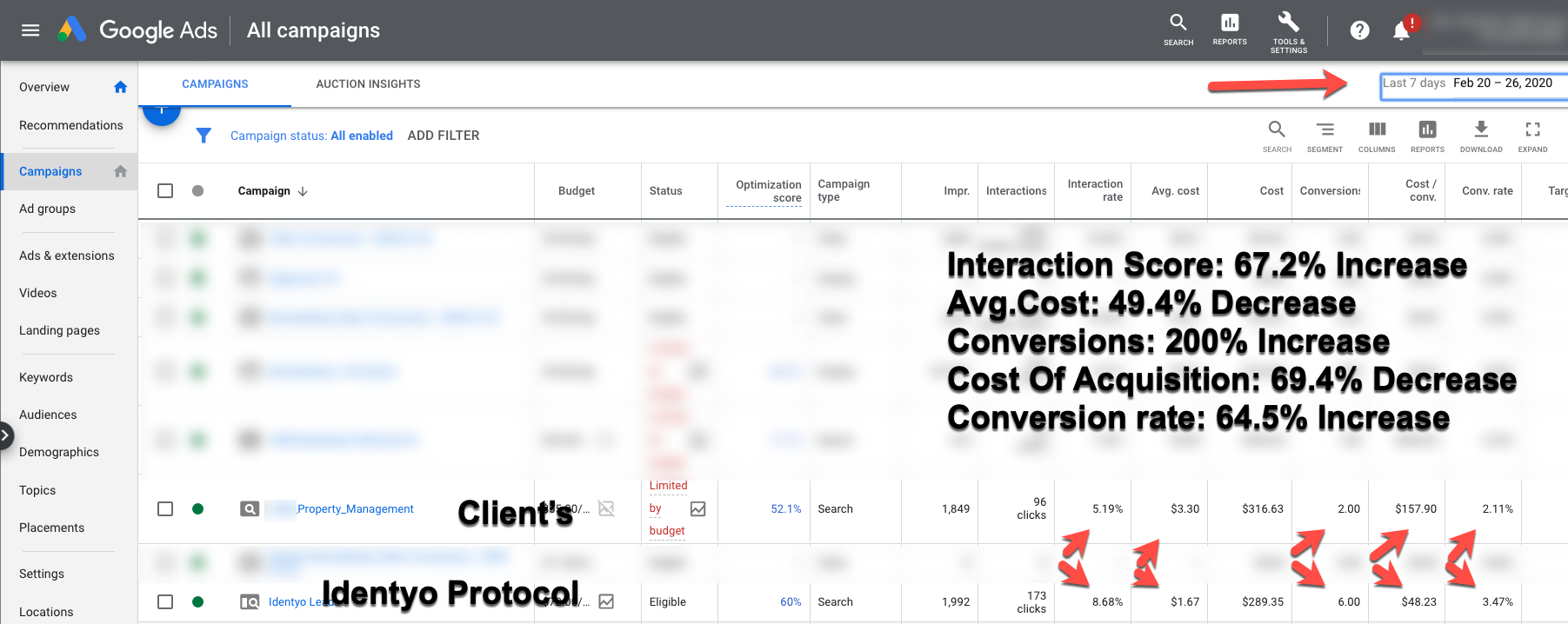Check the Identyo campaign checkbox
Image resolution: width=1568 pixels, height=624 pixels.
[x=165, y=601]
